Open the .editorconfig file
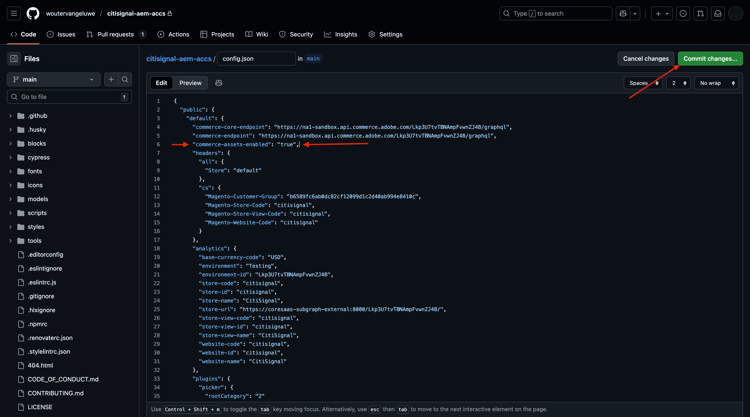Viewport: 750px width, 417px height. click(45, 254)
